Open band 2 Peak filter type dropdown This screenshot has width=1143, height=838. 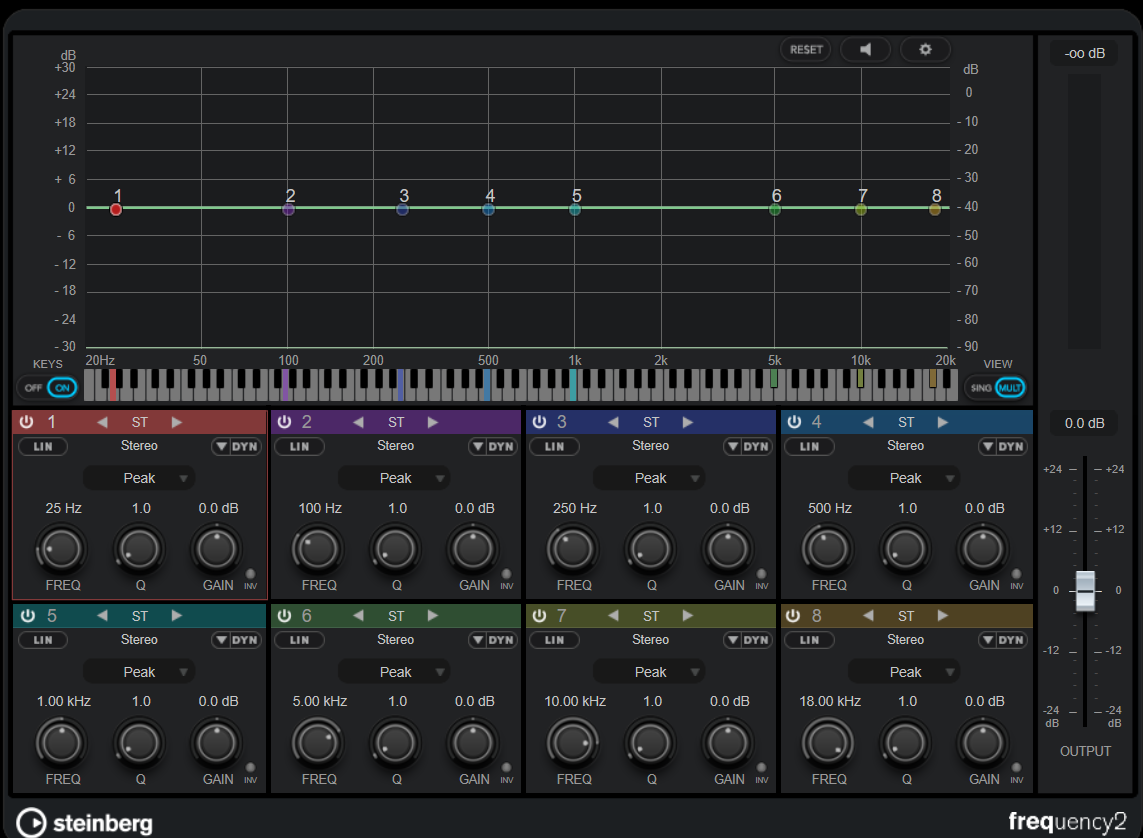[x=394, y=478]
